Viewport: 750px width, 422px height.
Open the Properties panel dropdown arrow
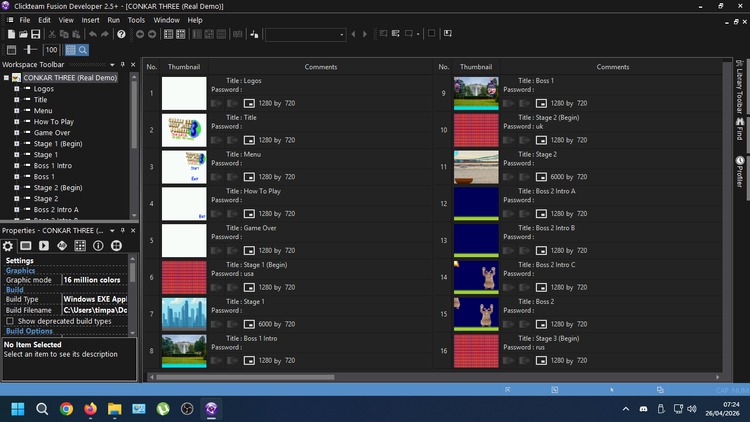112,231
